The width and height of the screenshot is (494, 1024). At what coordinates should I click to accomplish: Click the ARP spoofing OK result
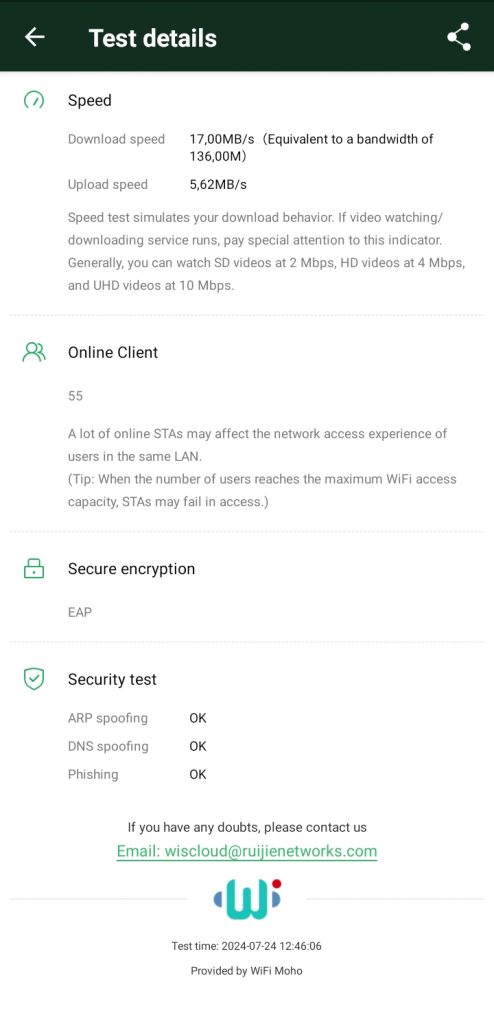point(198,718)
